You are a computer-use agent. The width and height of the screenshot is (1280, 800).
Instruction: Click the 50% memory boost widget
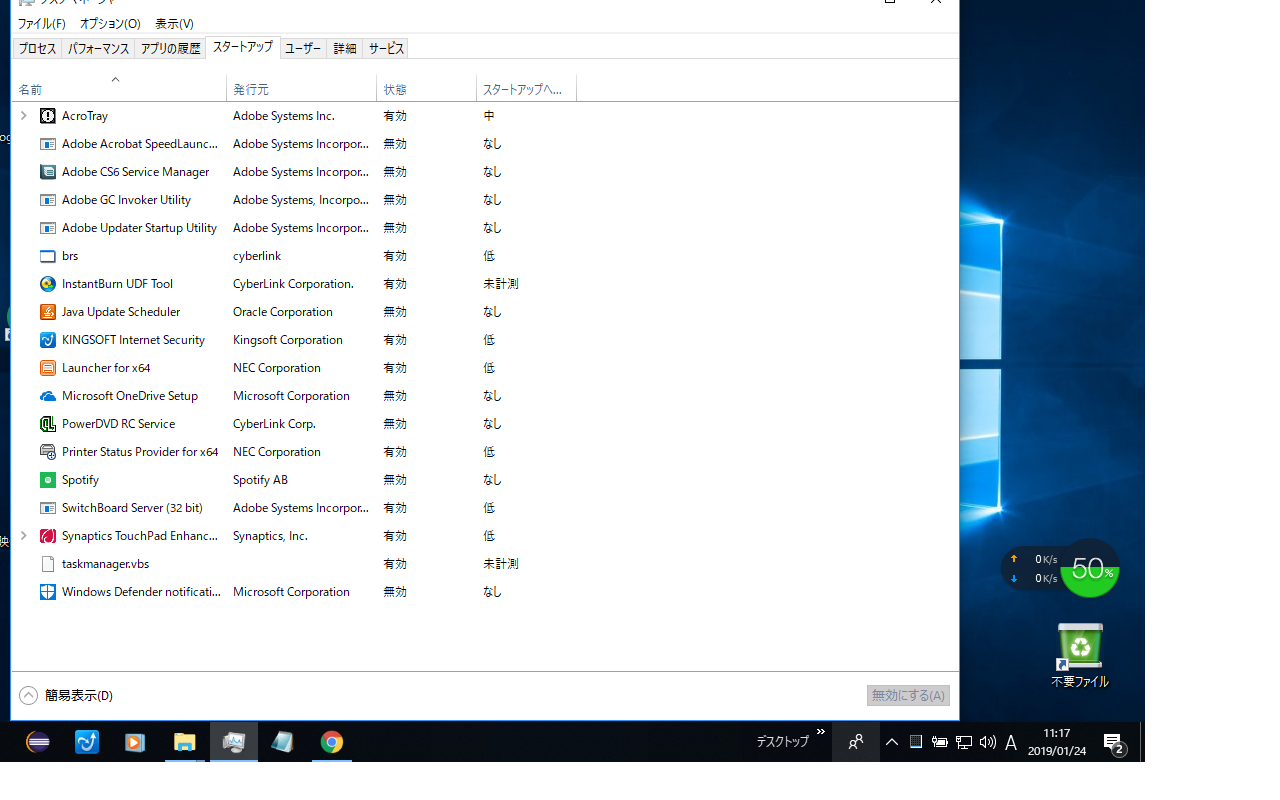pos(1090,569)
